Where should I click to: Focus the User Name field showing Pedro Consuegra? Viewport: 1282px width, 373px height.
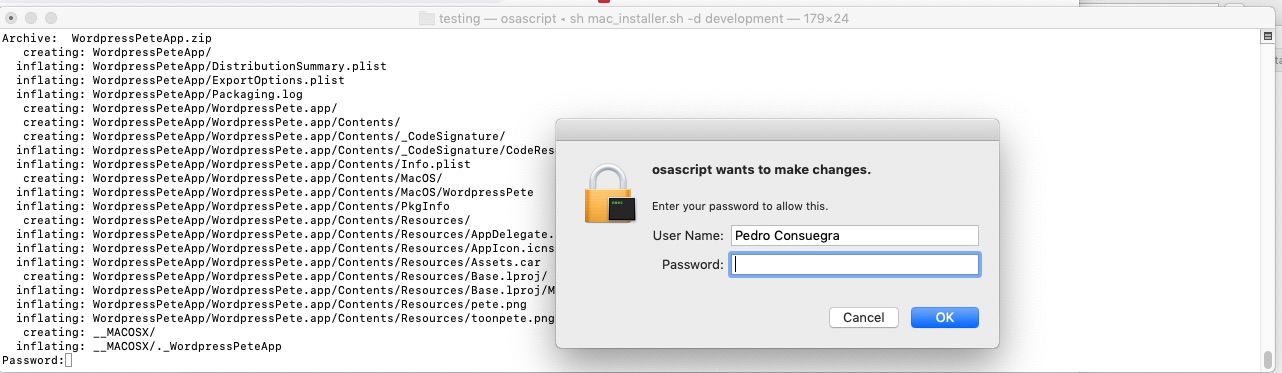pos(854,235)
